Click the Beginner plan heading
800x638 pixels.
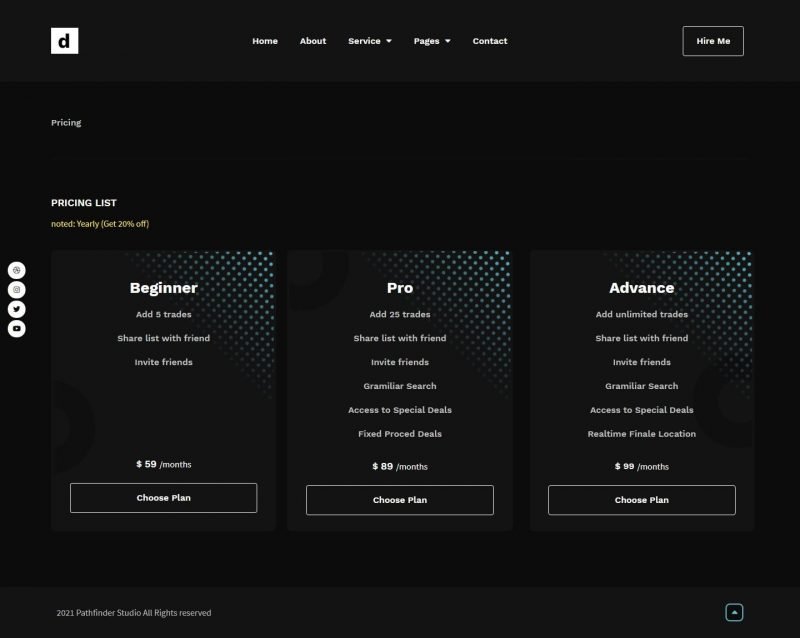click(164, 288)
